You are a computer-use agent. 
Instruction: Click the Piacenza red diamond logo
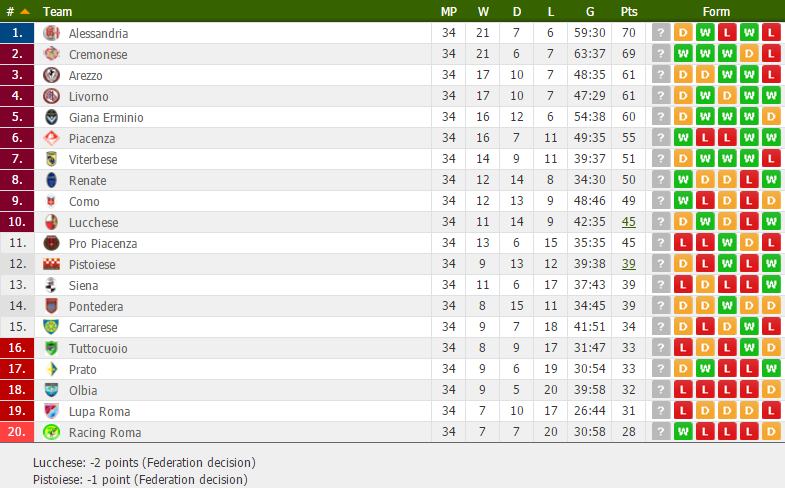[51, 138]
